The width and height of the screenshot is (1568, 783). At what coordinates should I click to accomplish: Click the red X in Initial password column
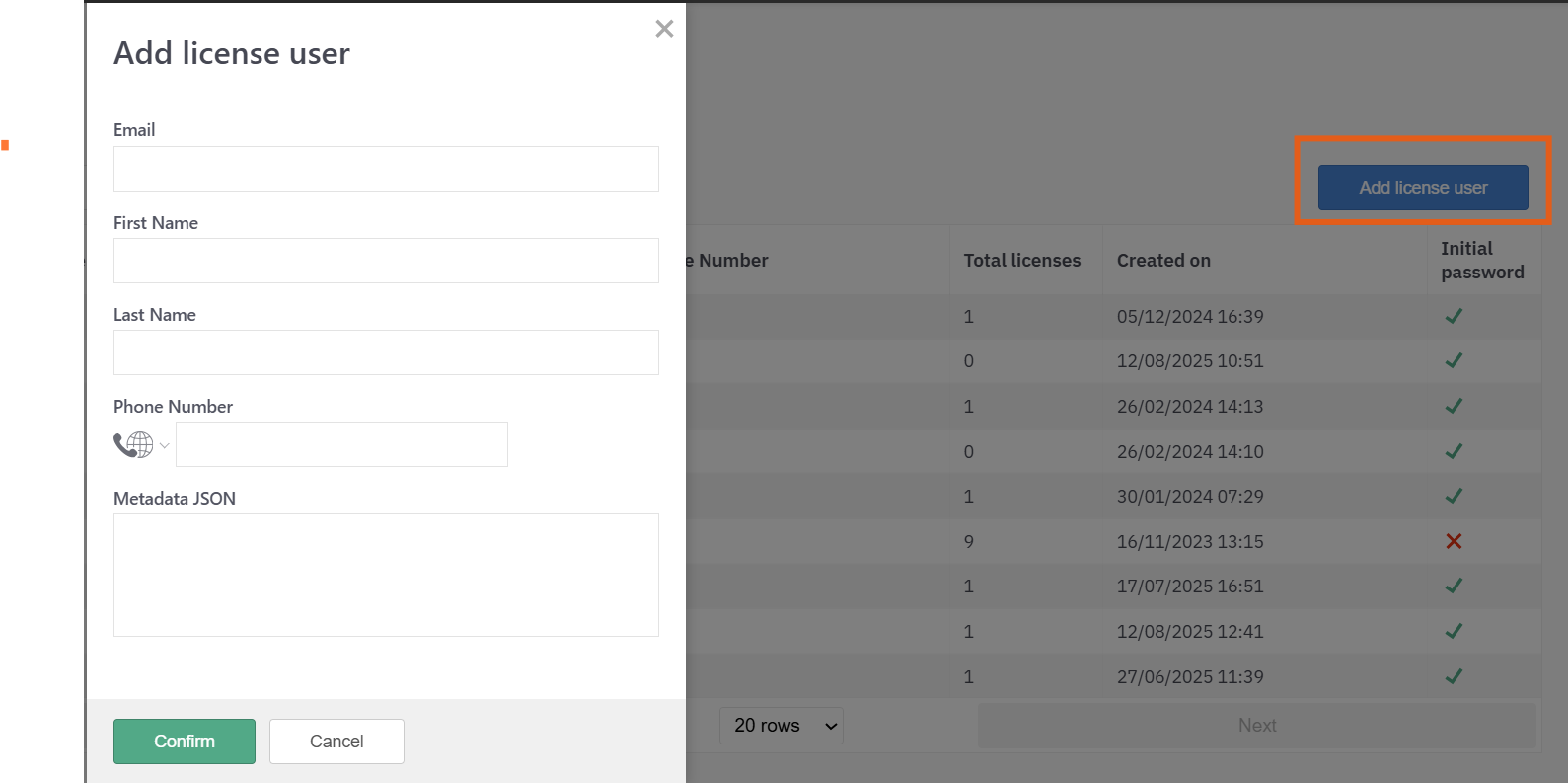1454,541
